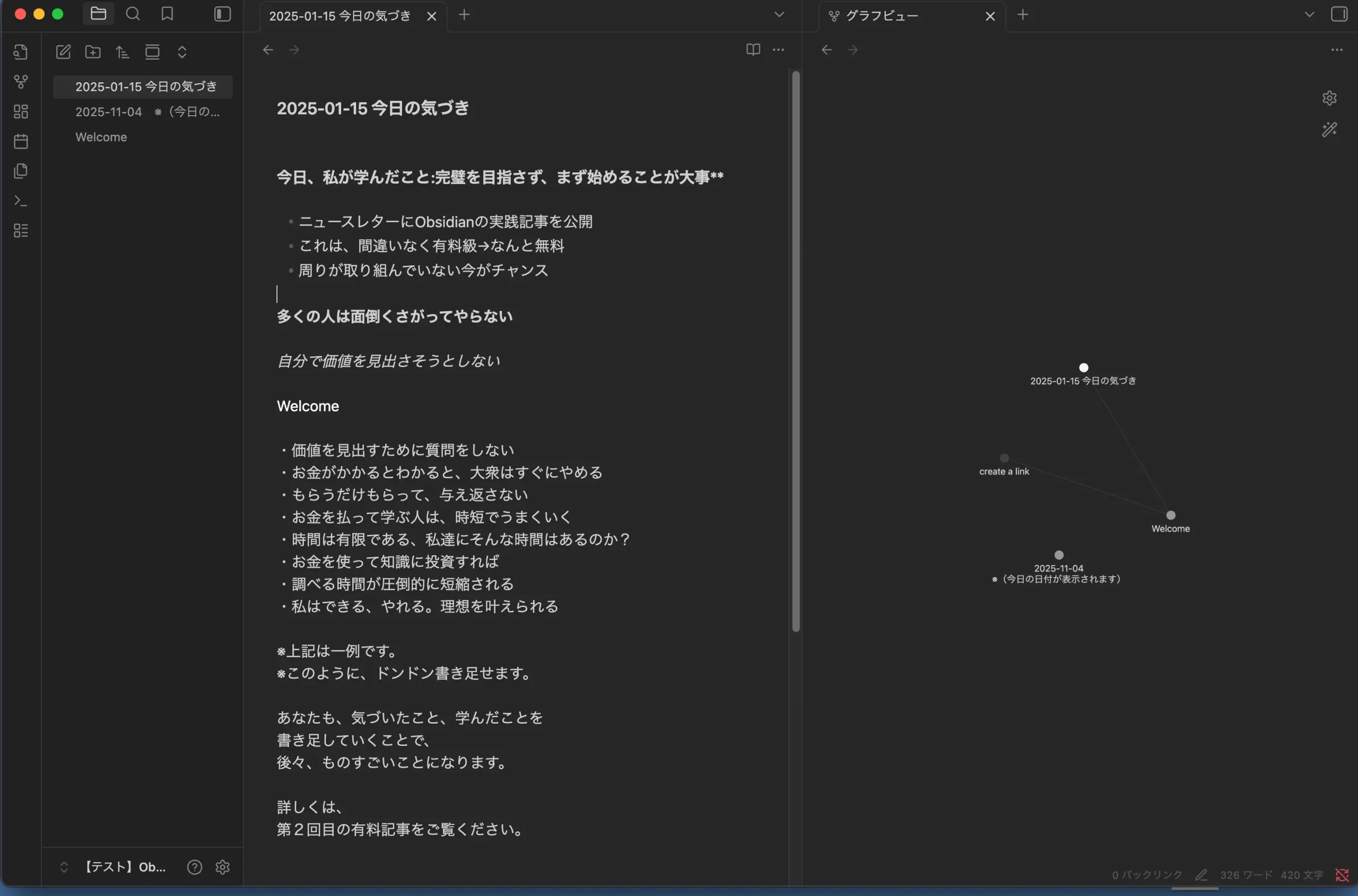Expand or collapse all folders icon
The image size is (1358, 896).
[181, 52]
